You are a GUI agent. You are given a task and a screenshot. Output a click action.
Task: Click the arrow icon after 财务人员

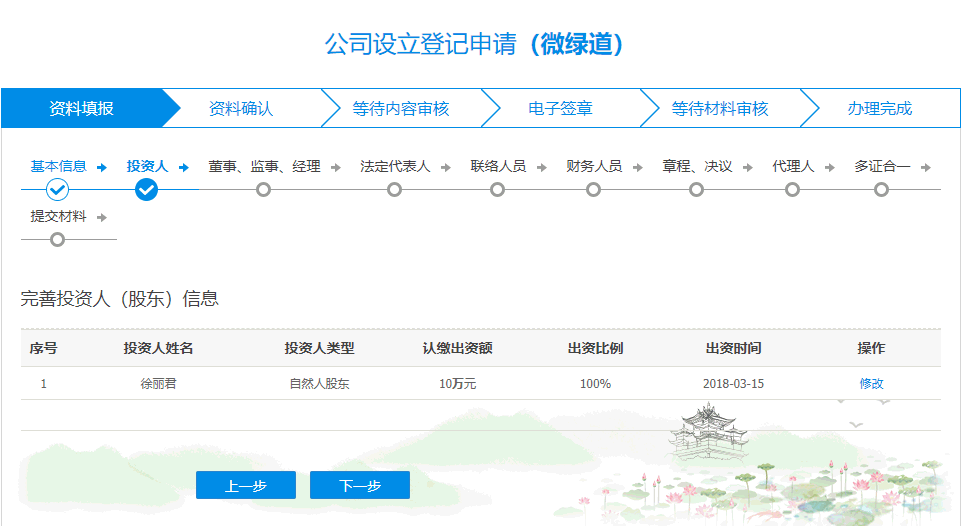pyautogui.click(x=637, y=167)
